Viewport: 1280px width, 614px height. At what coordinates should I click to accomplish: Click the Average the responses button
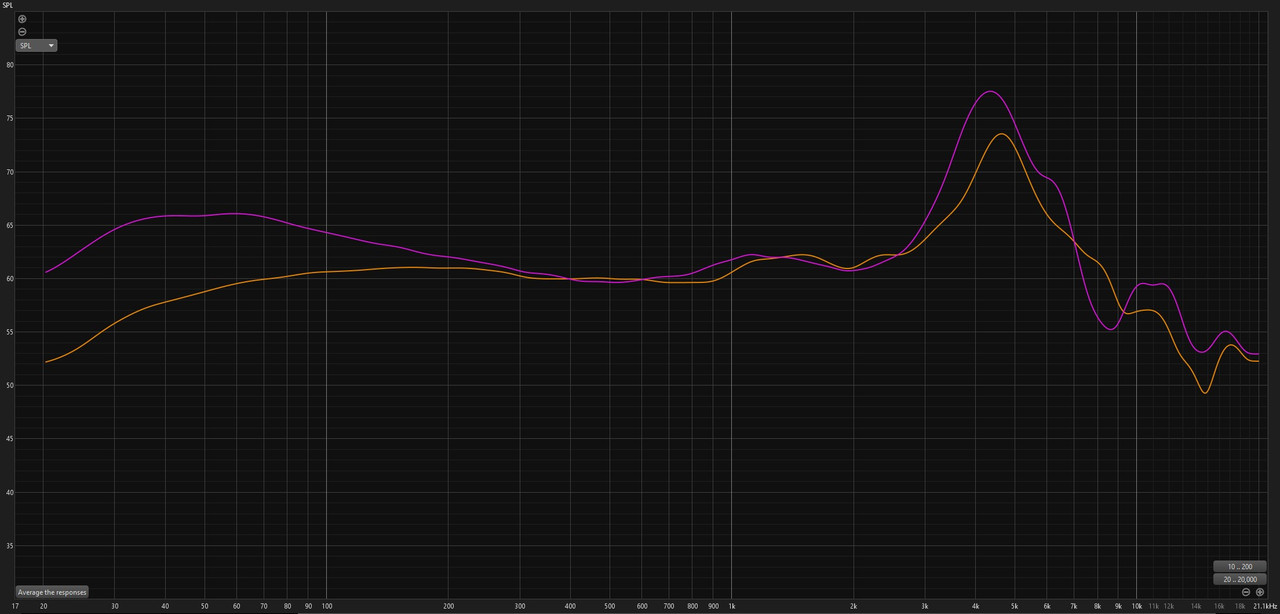[52, 592]
